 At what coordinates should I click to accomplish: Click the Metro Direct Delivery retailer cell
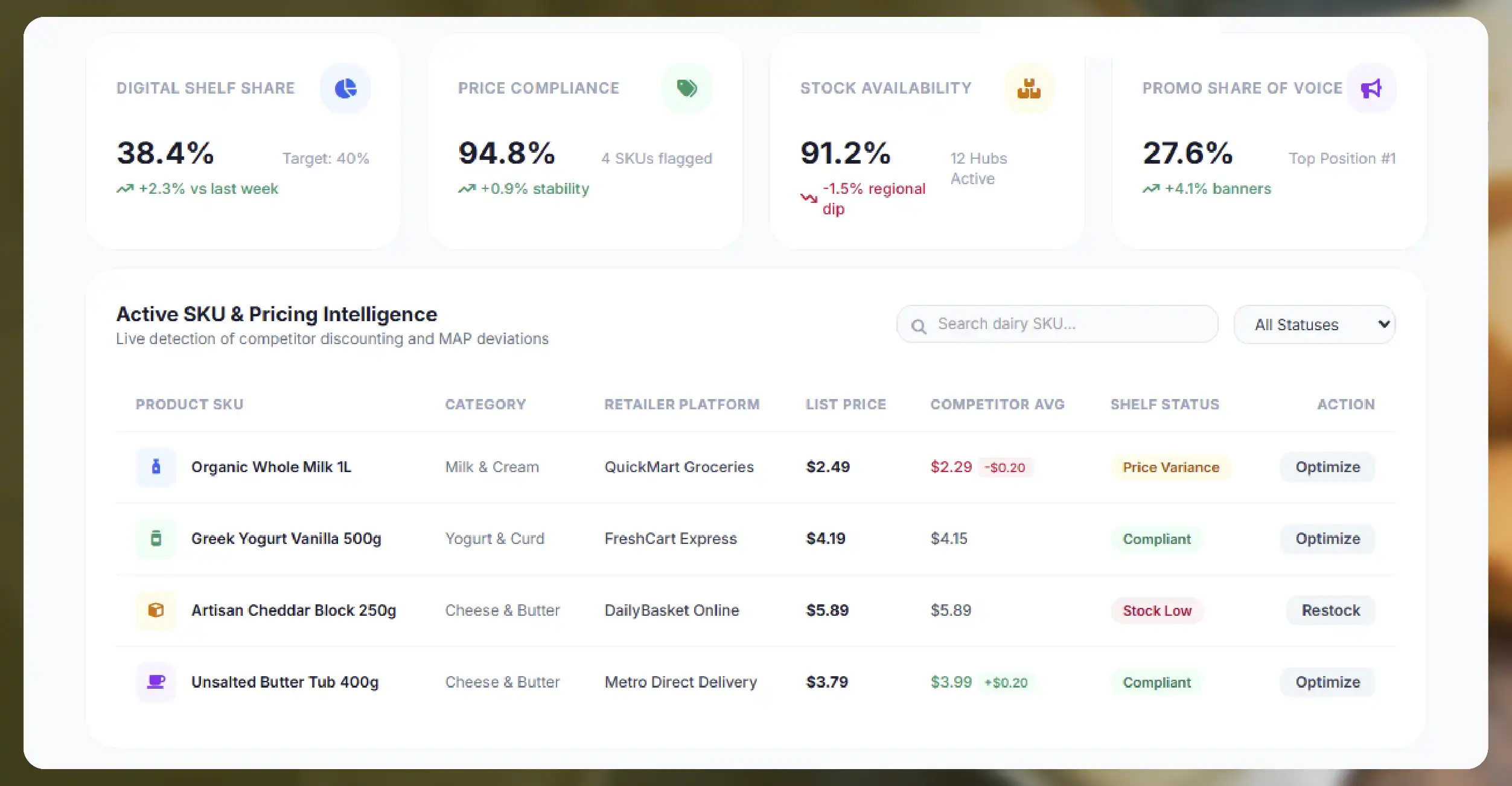[681, 682]
